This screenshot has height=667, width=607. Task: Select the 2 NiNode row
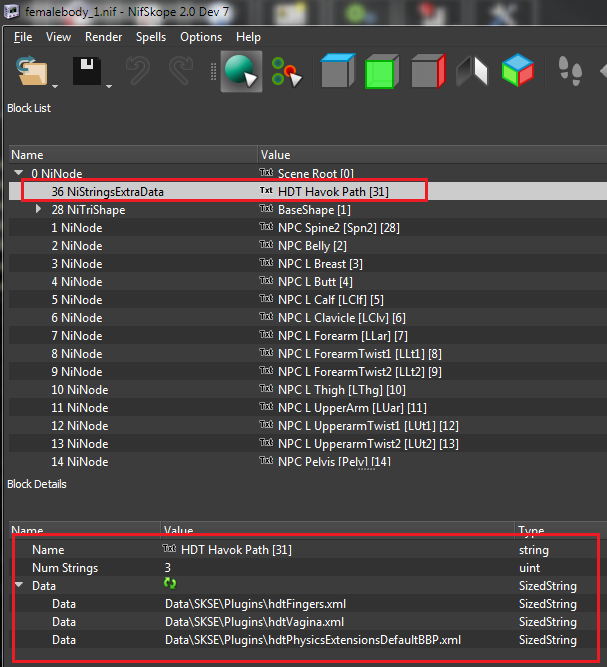click(308, 245)
